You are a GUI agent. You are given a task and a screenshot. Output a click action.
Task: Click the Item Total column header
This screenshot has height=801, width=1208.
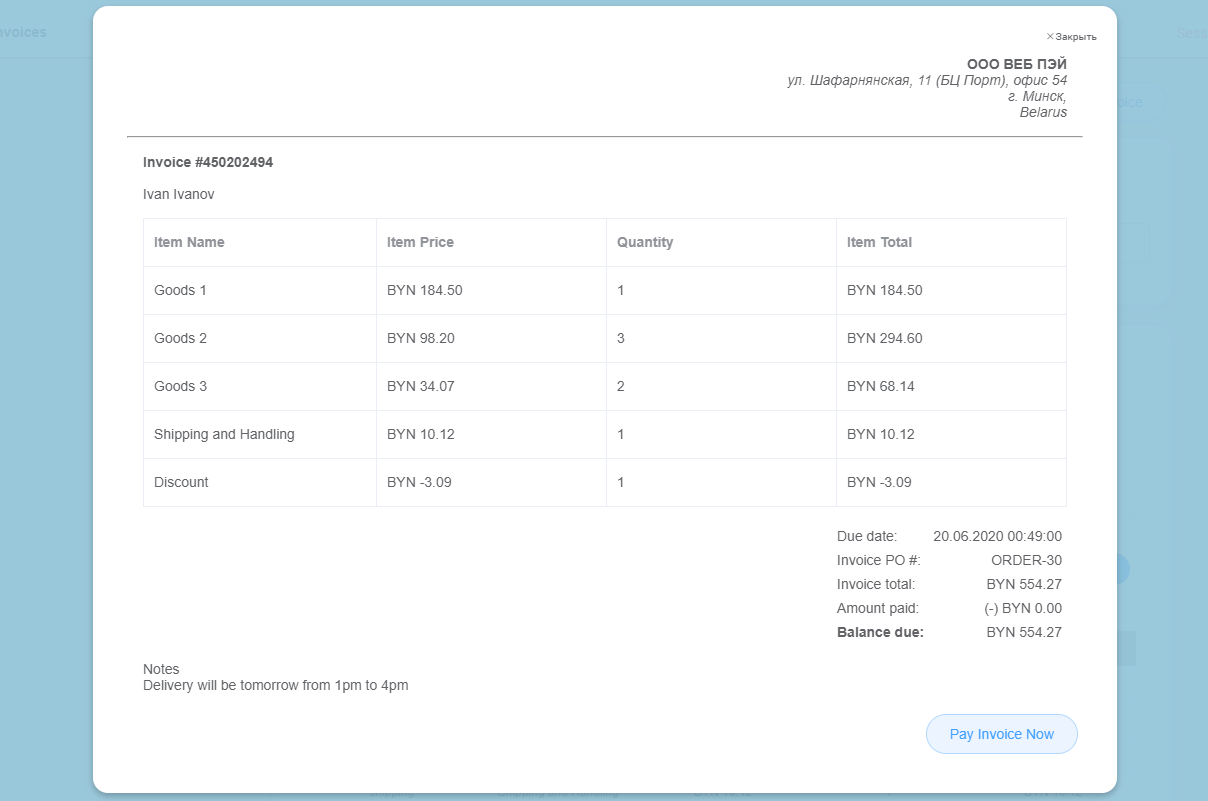879,242
